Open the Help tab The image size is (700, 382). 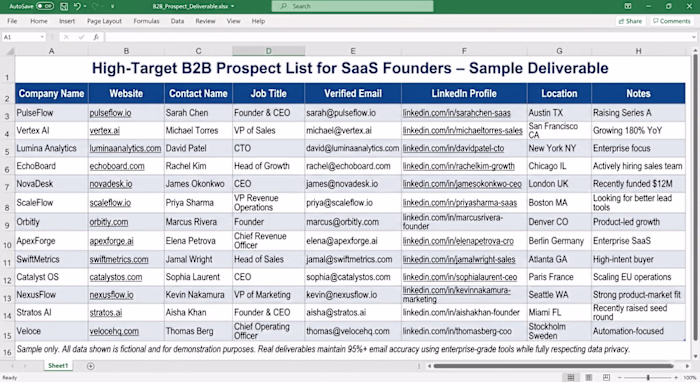(258, 21)
